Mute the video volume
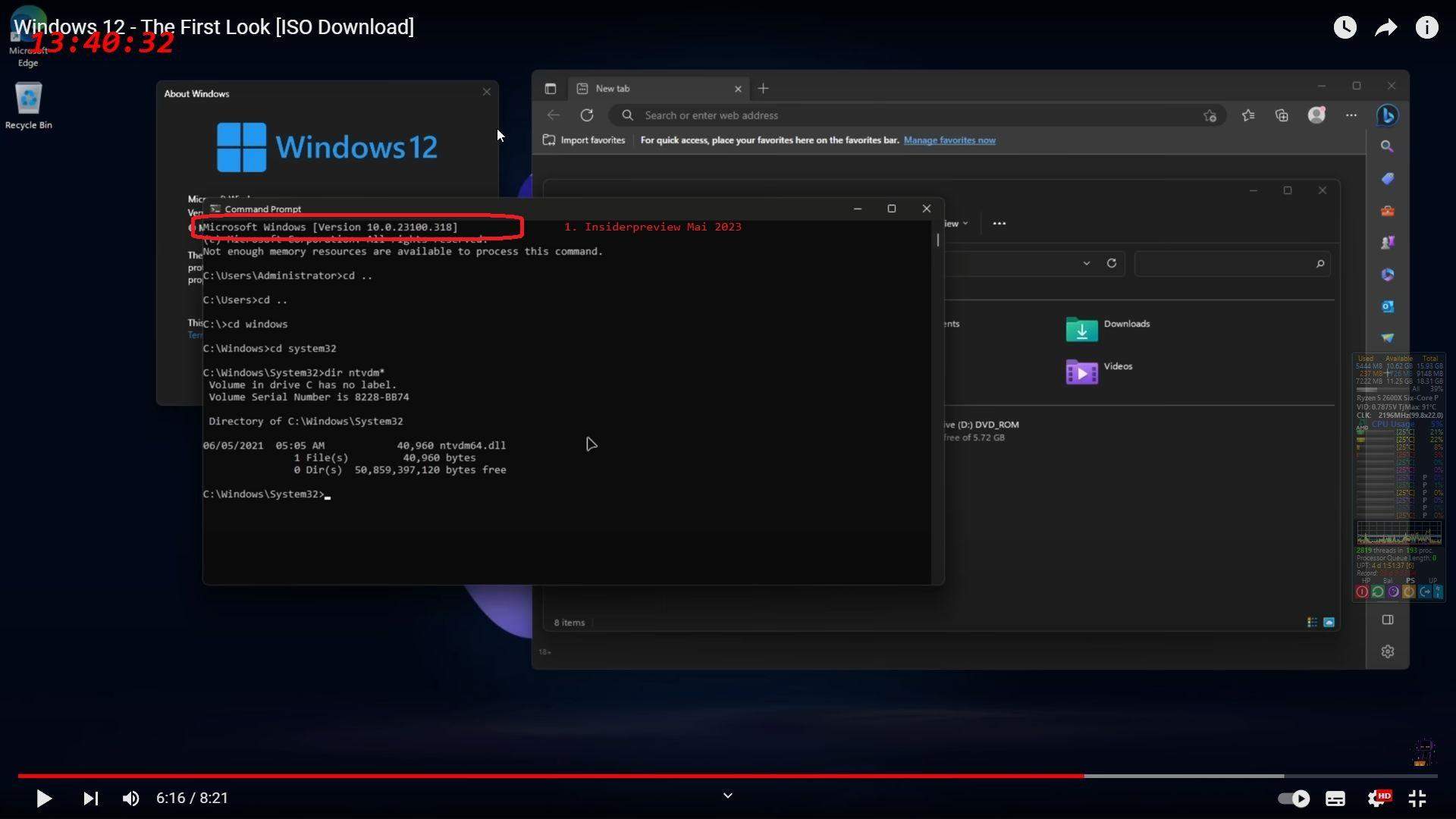The image size is (1456, 819). pyautogui.click(x=130, y=799)
